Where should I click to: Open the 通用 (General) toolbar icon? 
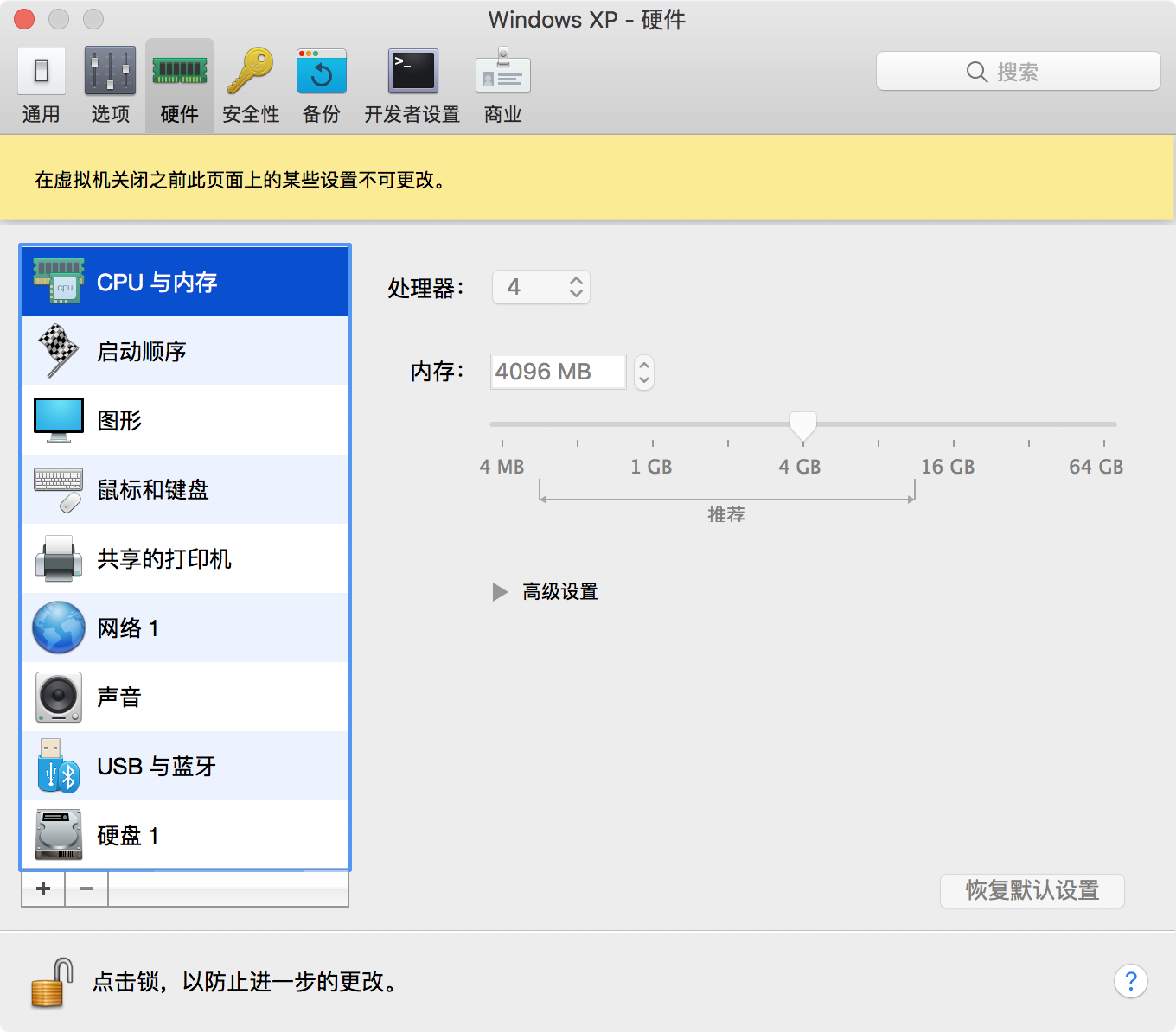point(41,85)
